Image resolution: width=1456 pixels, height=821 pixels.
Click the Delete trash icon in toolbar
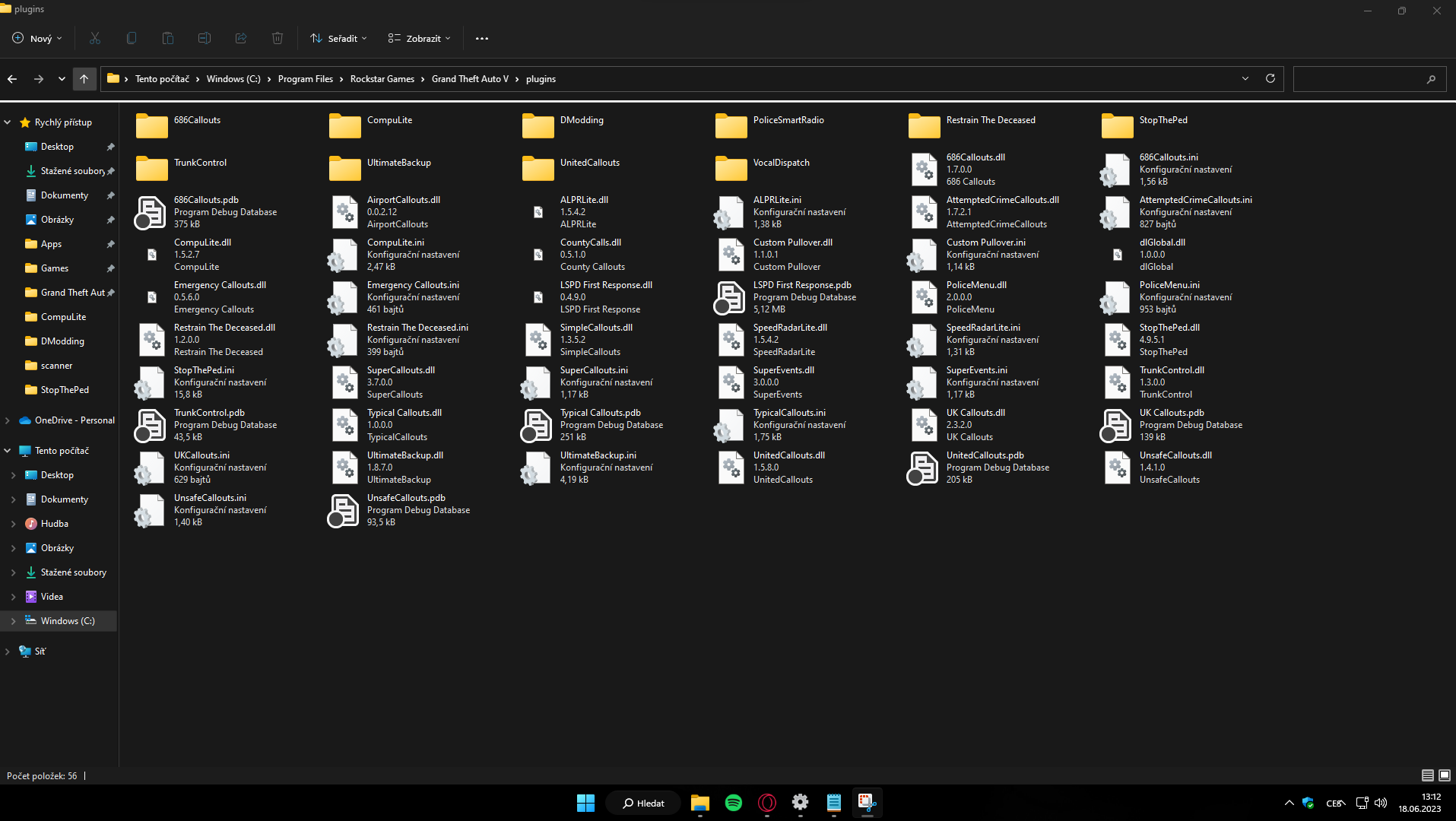coord(278,38)
